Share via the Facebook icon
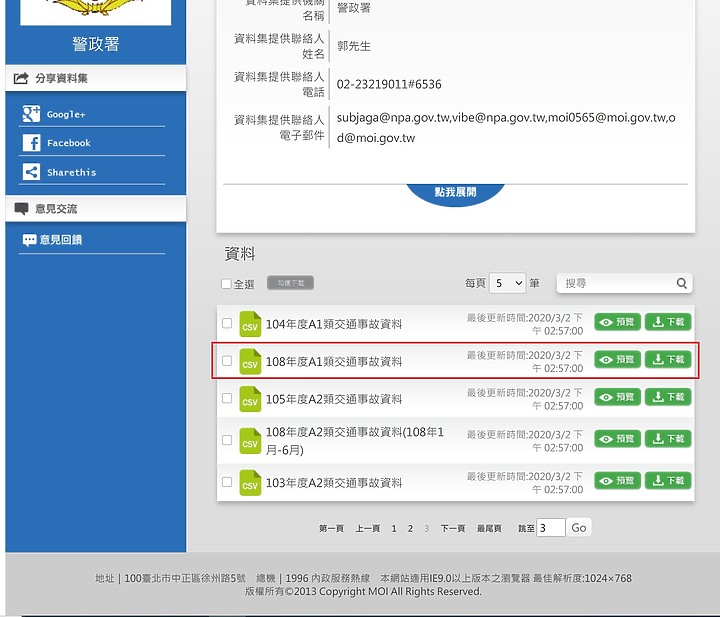Screen dimensions: 720x617 31,143
